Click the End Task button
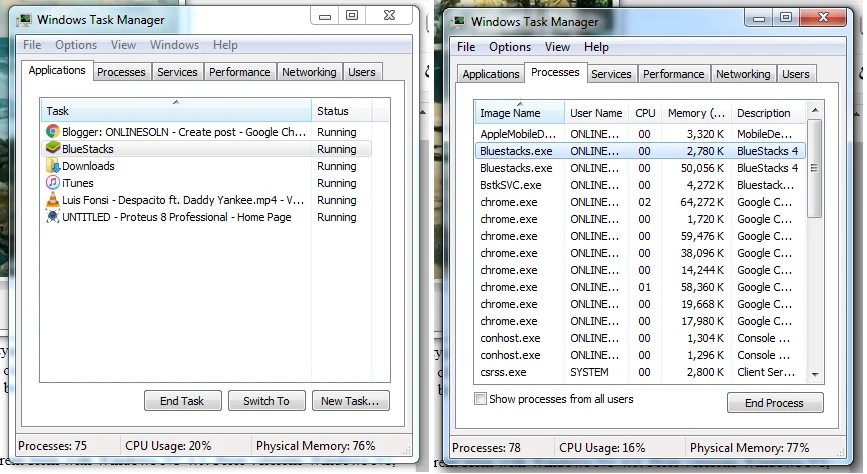This screenshot has height=474, width=867. click(182, 401)
